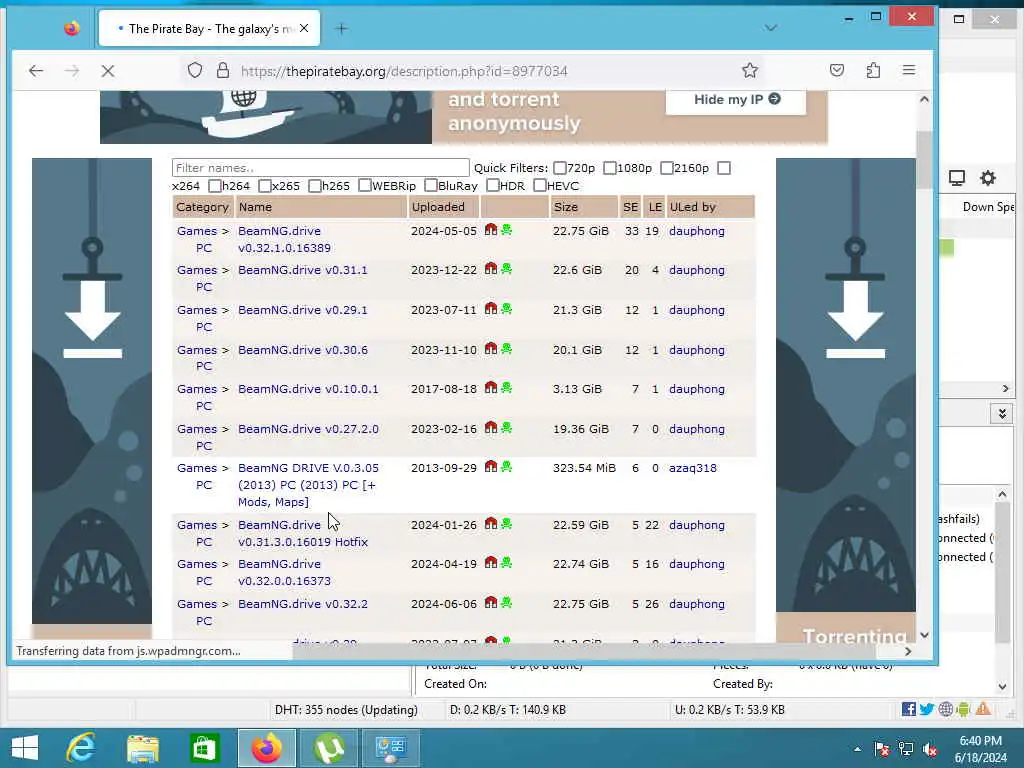The height and width of the screenshot is (768, 1024).
Task: Expand uTorrent's double-chevron panel toggle
Action: (1001, 413)
